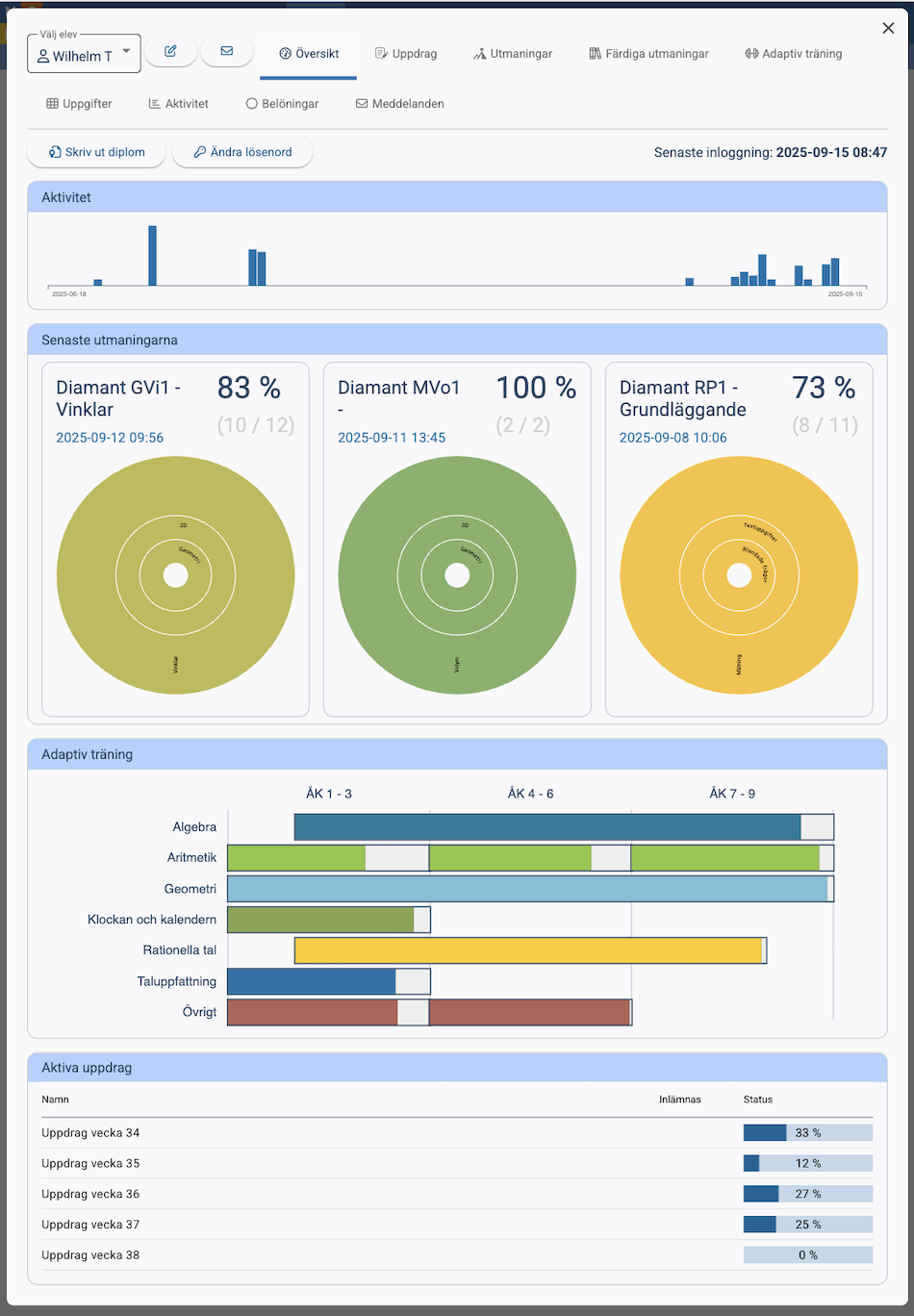Click the Ändra lösenord button
The width and height of the screenshot is (914, 1316).
coord(242,152)
